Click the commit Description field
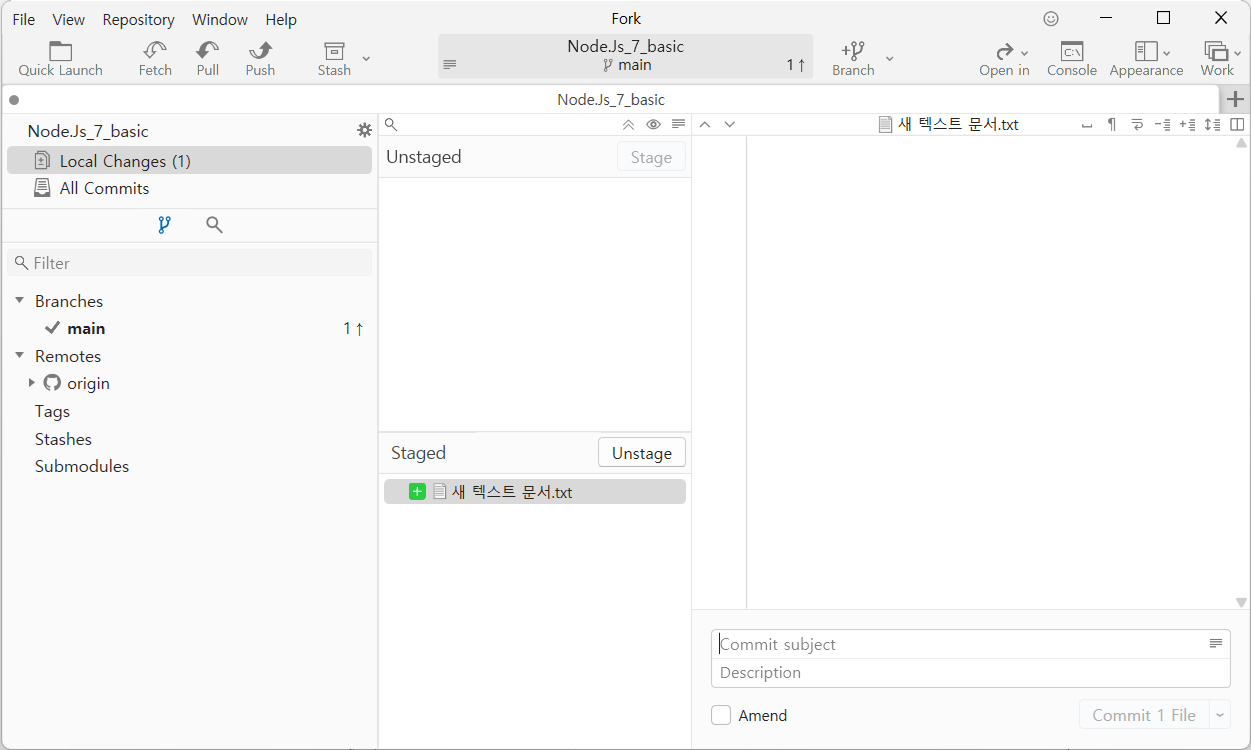1251x750 pixels. [x=971, y=672]
